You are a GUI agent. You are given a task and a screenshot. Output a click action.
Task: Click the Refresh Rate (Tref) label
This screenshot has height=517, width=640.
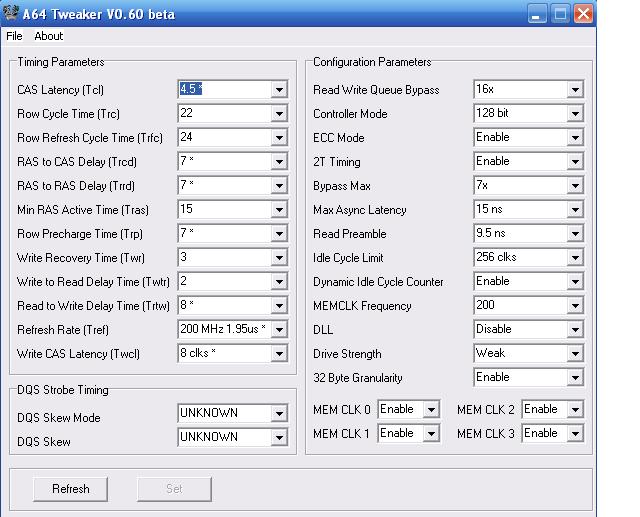63,330
